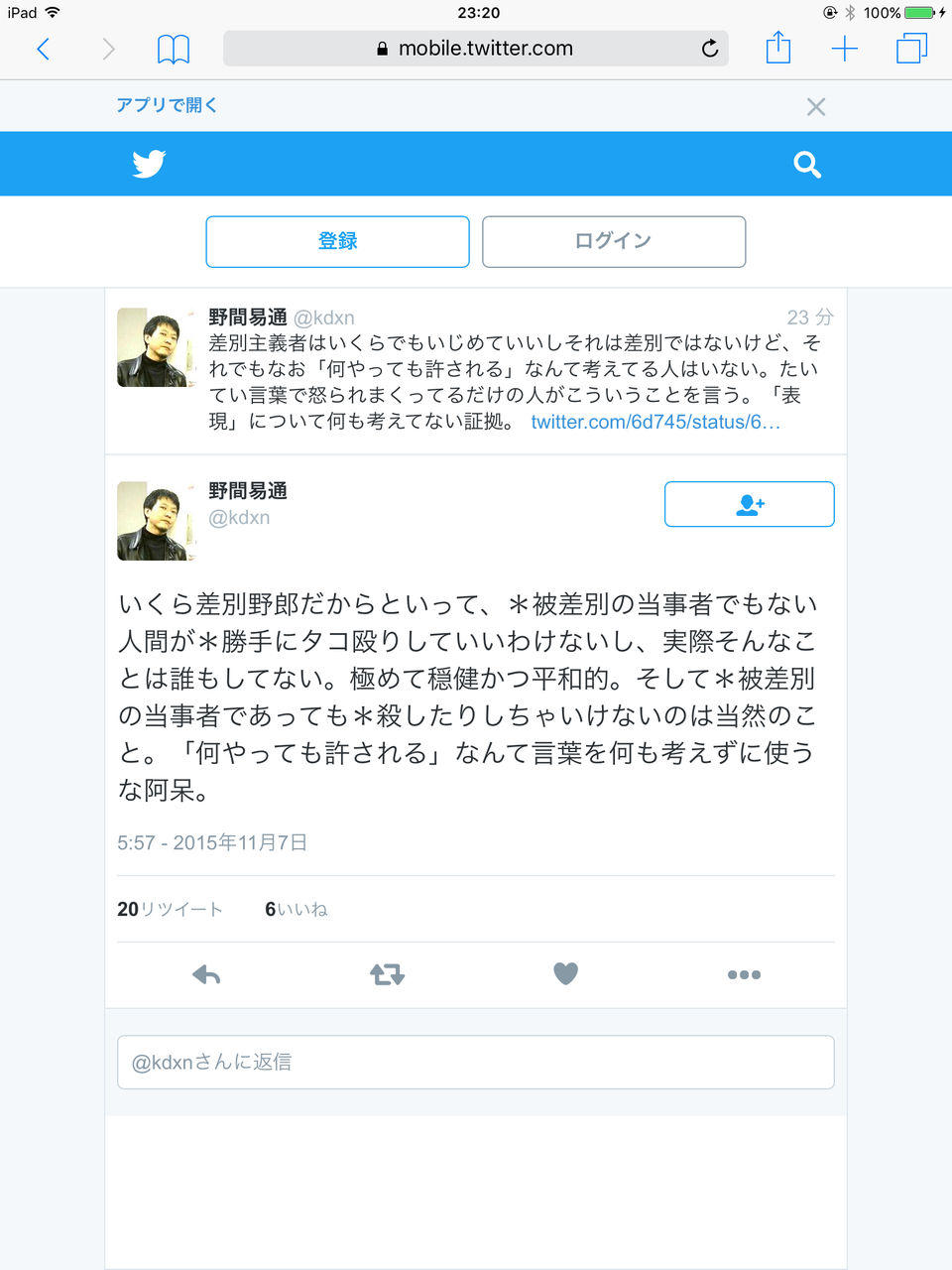Open Twitter search magnifier icon
Viewport: 952px width, 1270px height.
click(807, 165)
